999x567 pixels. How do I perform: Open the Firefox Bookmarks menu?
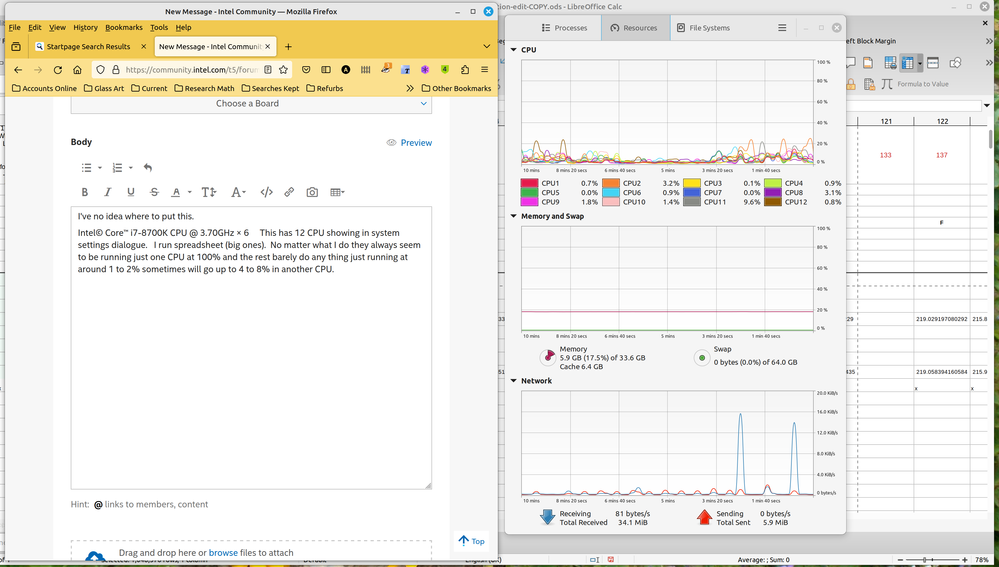124,27
